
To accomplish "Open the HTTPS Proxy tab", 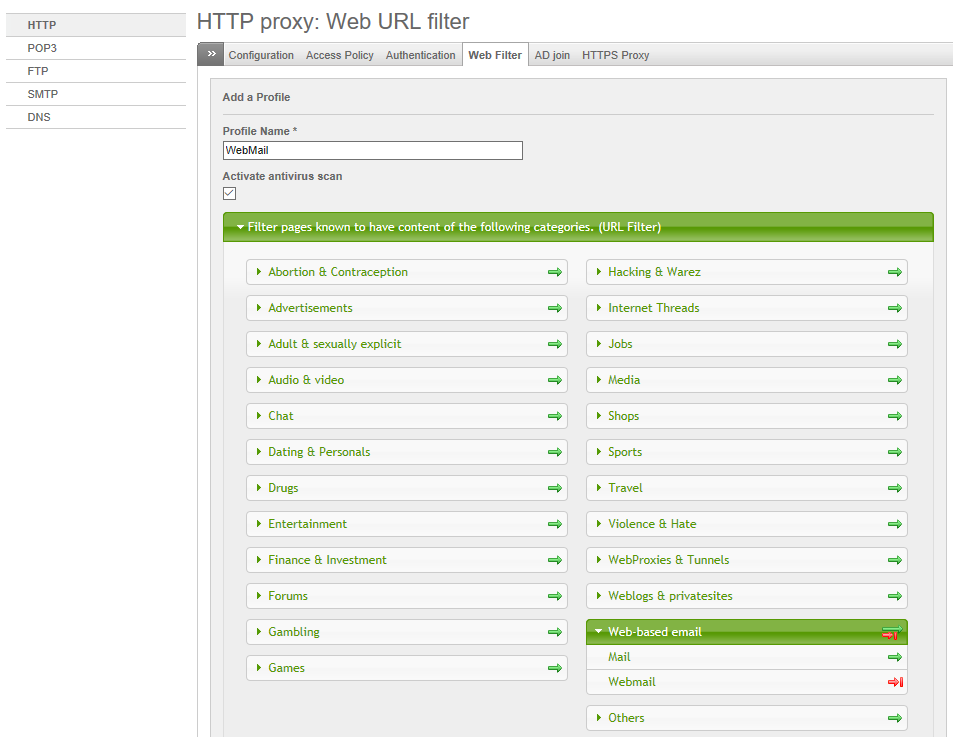I will tap(615, 55).
